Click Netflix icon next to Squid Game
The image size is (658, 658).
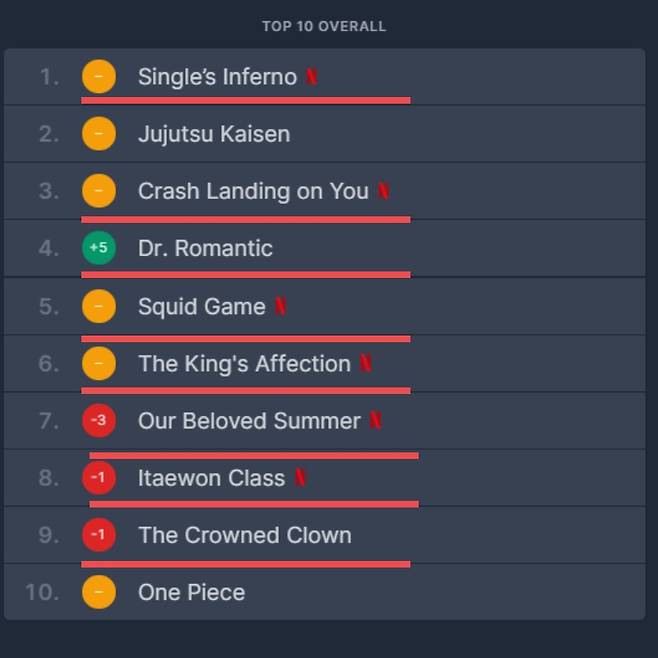tap(280, 307)
